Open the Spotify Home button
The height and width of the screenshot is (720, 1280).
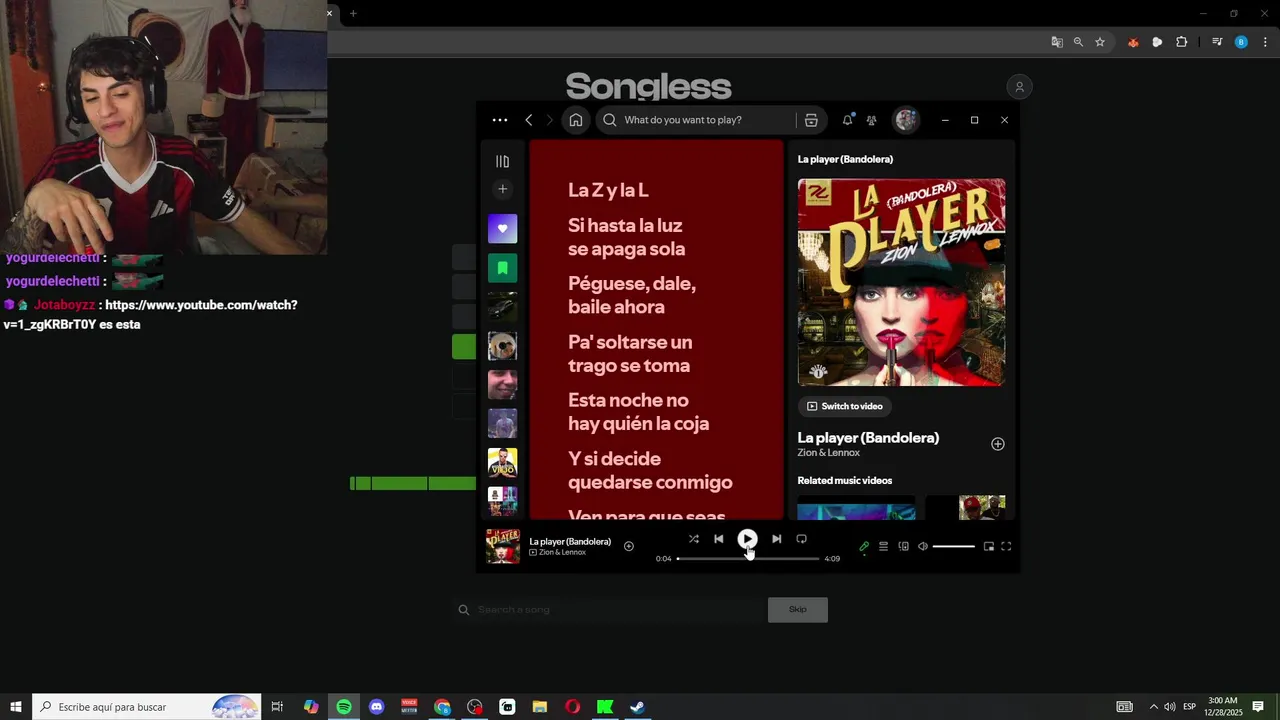pos(576,120)
